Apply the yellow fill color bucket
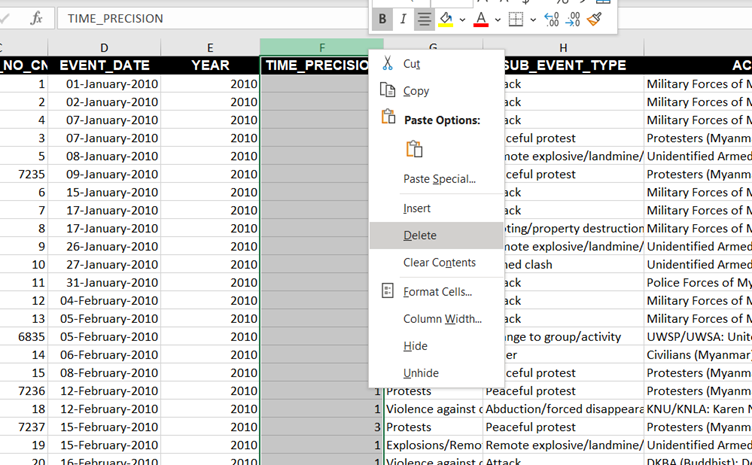Screen dimensions: 752x465 point(446,19)
